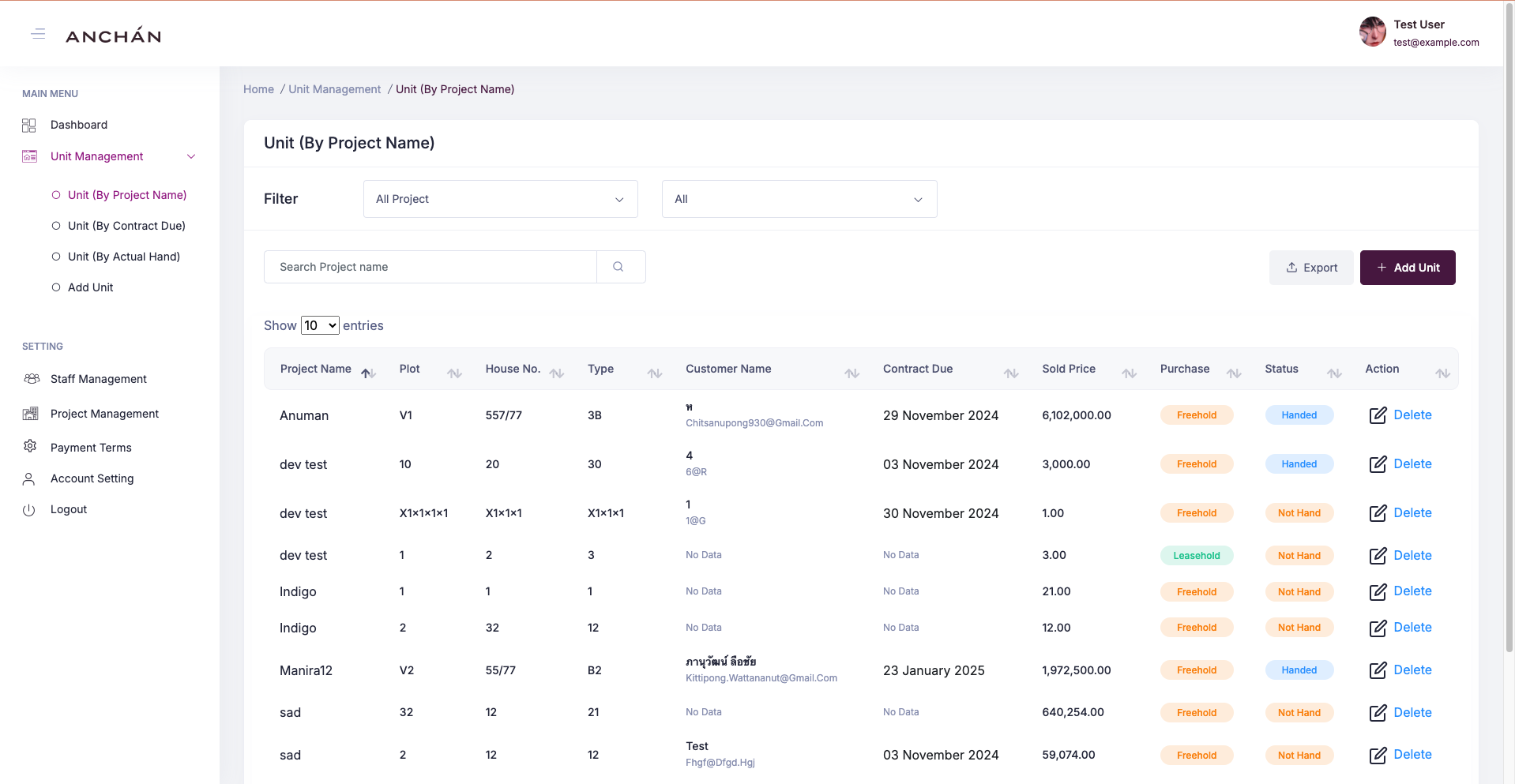Click edit icon for Indigo plot 2 row
Viewport: 1515px width, 784px height.
click(x=1378, y=628)
